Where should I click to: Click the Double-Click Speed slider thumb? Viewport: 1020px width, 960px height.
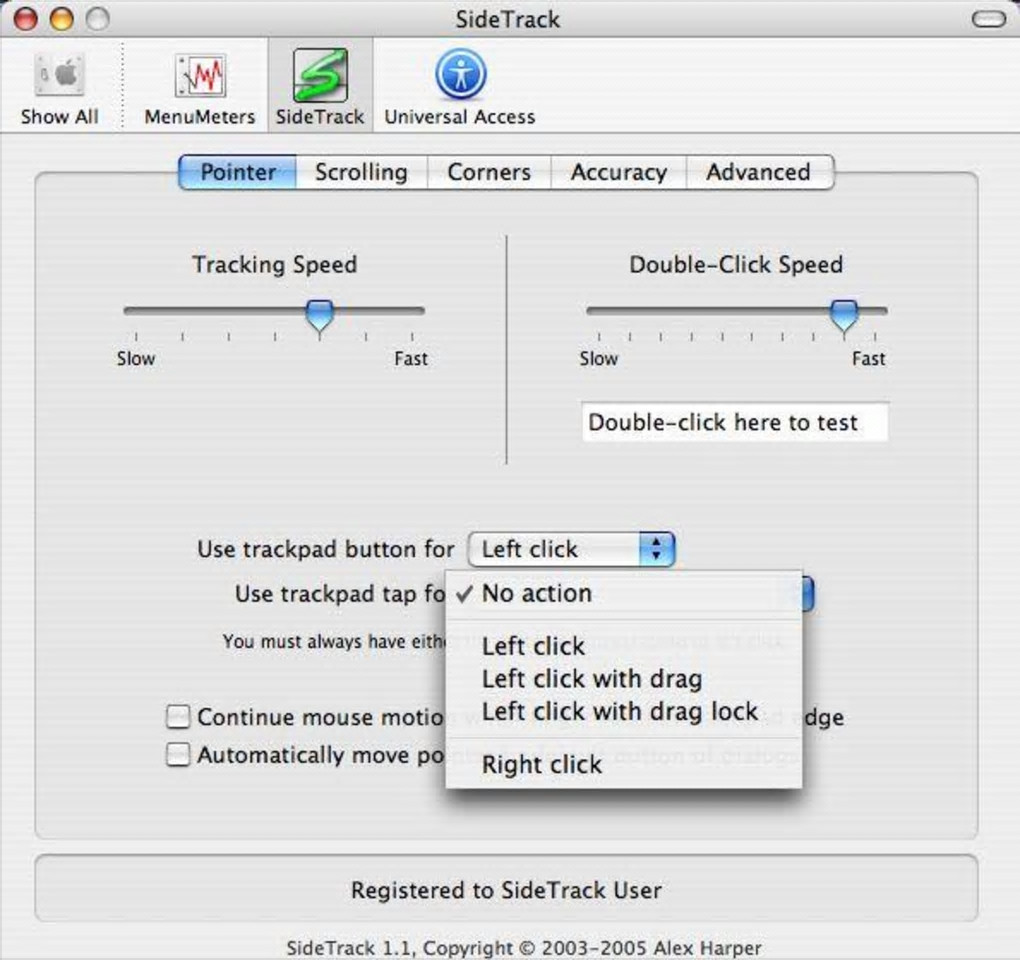pos(844,317)
